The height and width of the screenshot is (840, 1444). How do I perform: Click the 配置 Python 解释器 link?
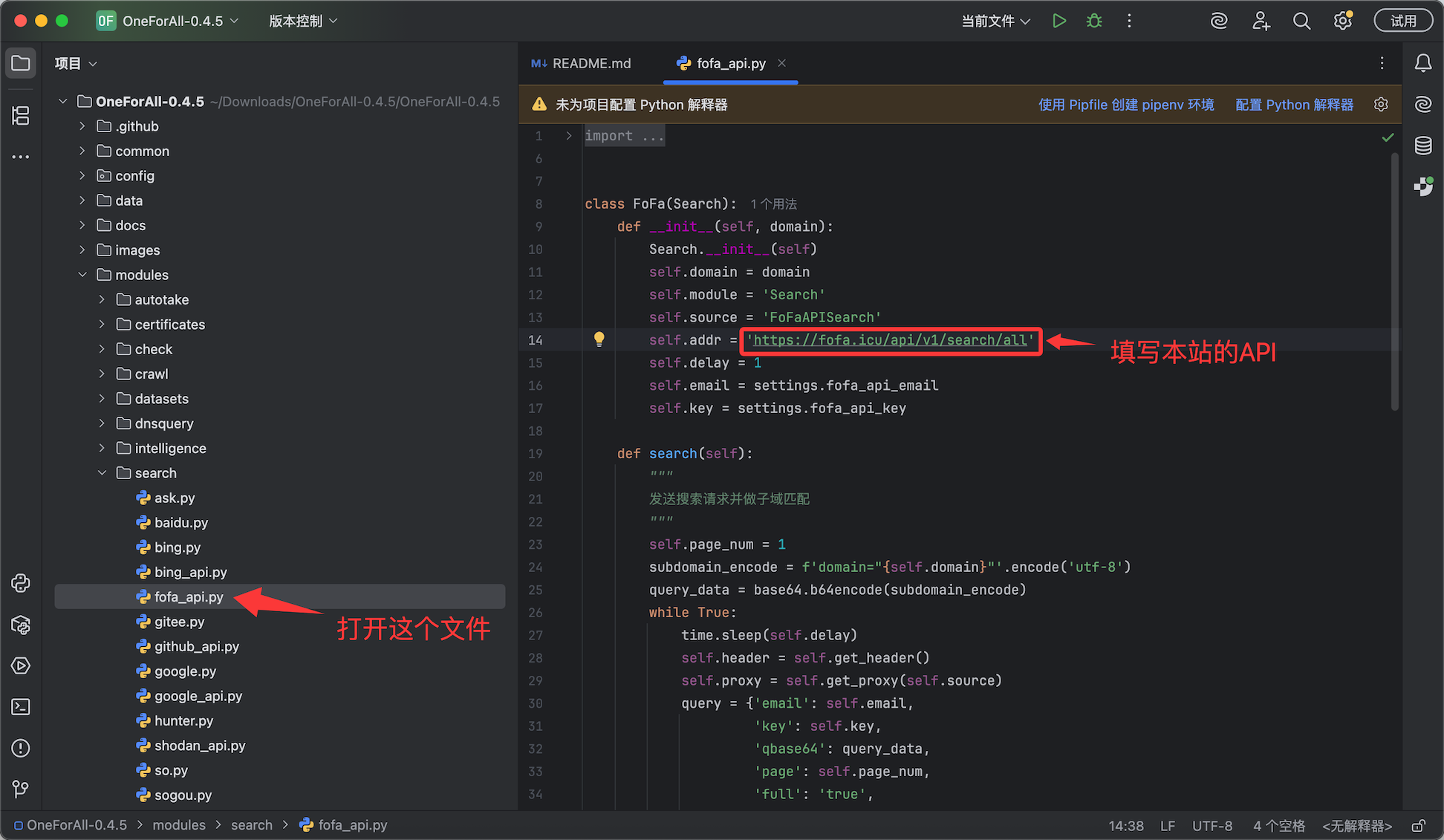pos(1294,105)
